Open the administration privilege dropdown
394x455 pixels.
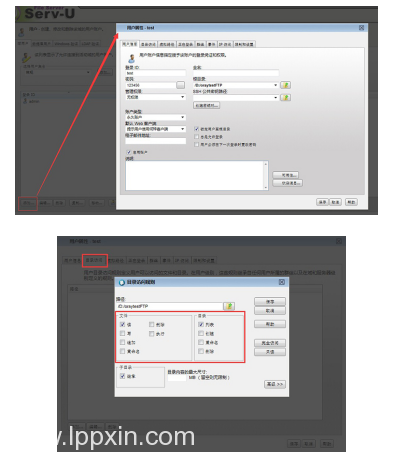155,97
